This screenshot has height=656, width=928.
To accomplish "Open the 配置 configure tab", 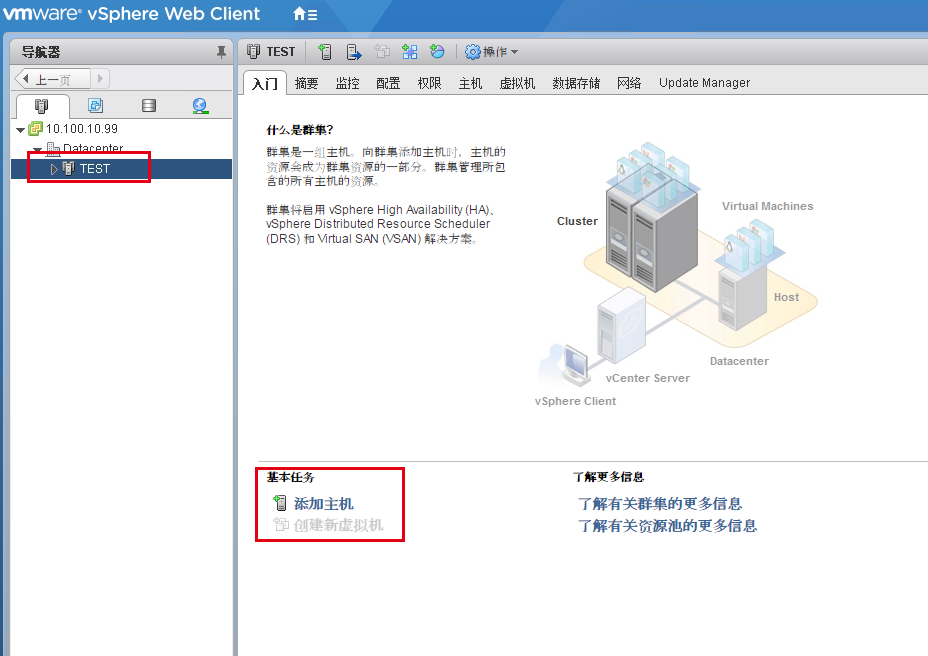I will point(388,83).
